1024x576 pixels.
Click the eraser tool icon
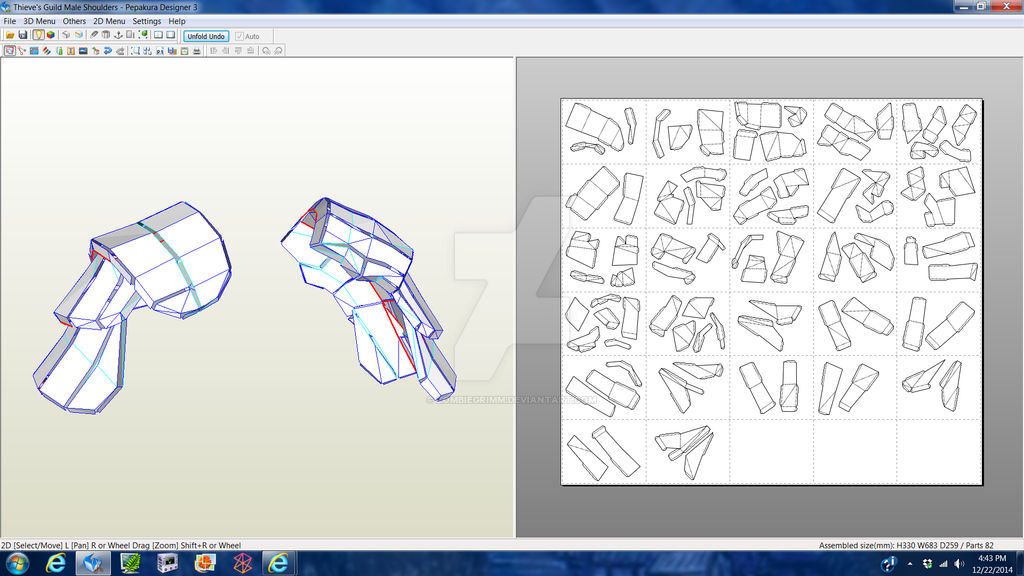(120, 51)
